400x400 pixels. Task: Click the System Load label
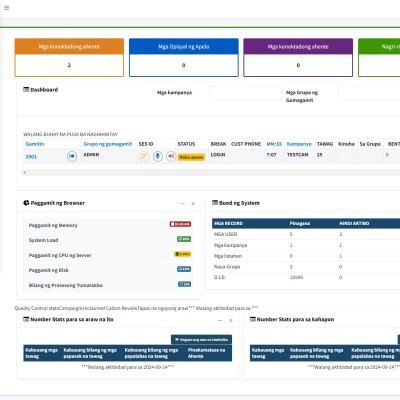[x=43, y=240]
